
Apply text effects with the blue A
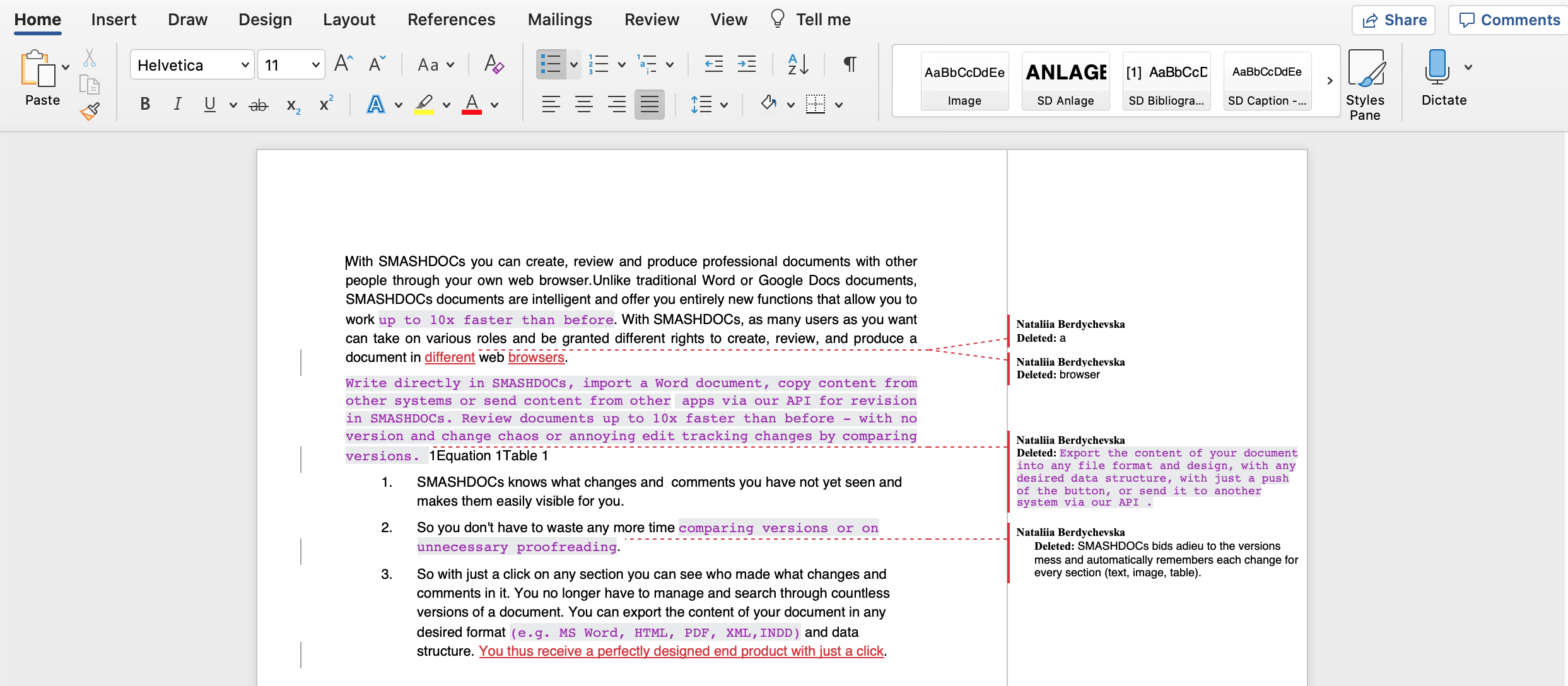pos(375,104)
